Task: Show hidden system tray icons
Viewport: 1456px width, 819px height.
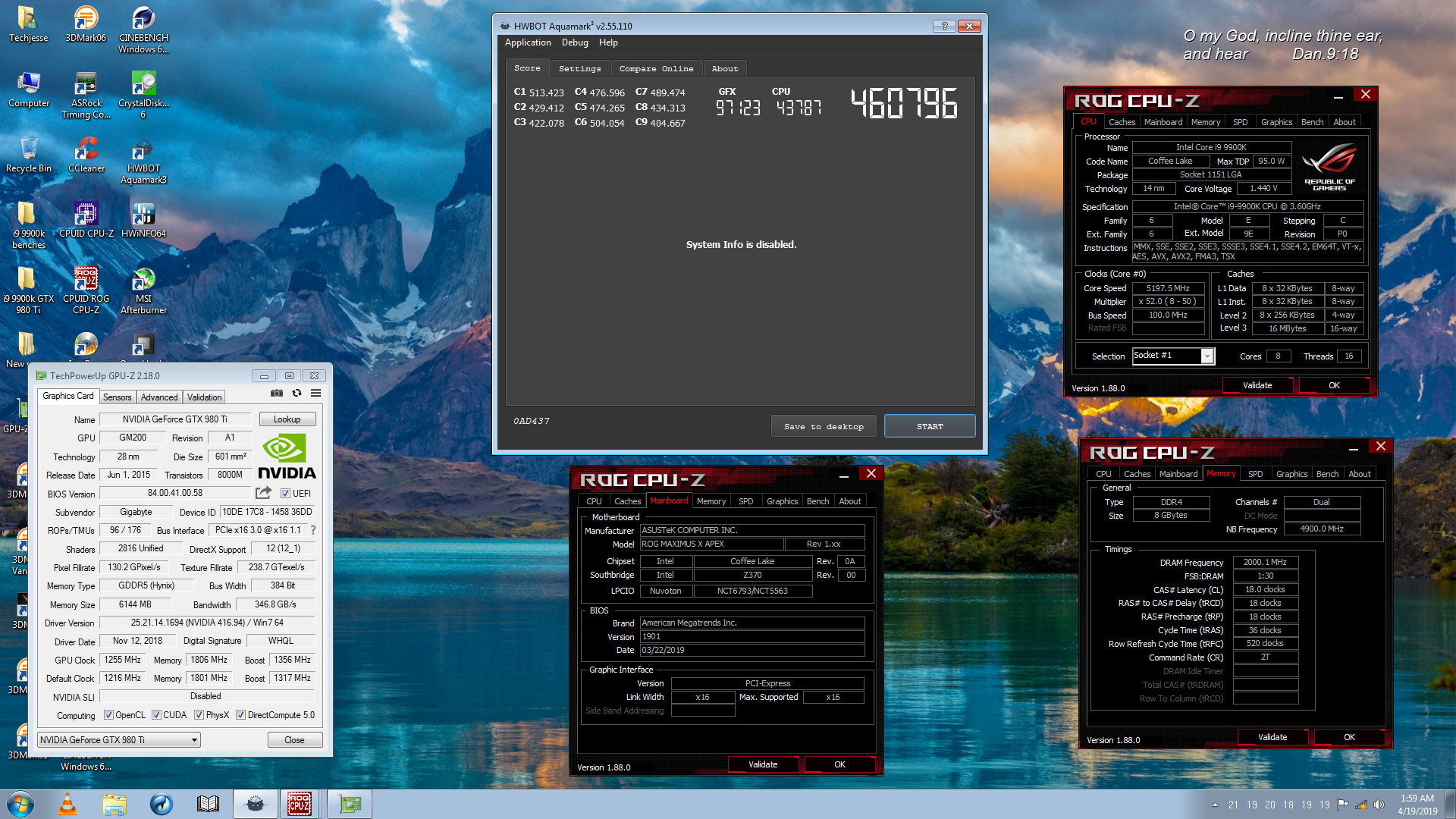Action: (x=1215, y=805)
